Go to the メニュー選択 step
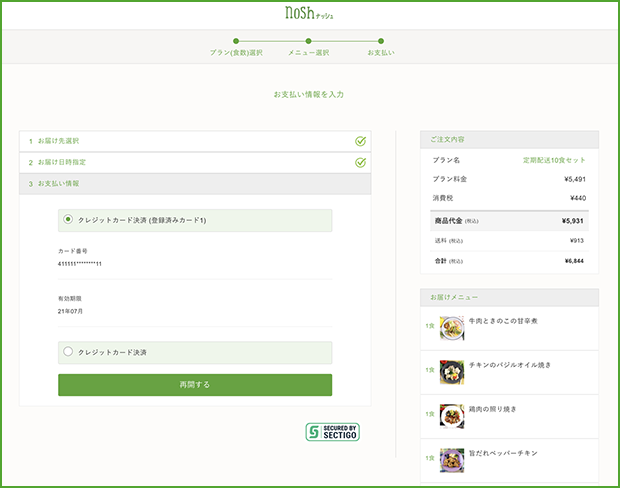Image resolution: width=620 pixels, height=488 pixels. (308, 53)
